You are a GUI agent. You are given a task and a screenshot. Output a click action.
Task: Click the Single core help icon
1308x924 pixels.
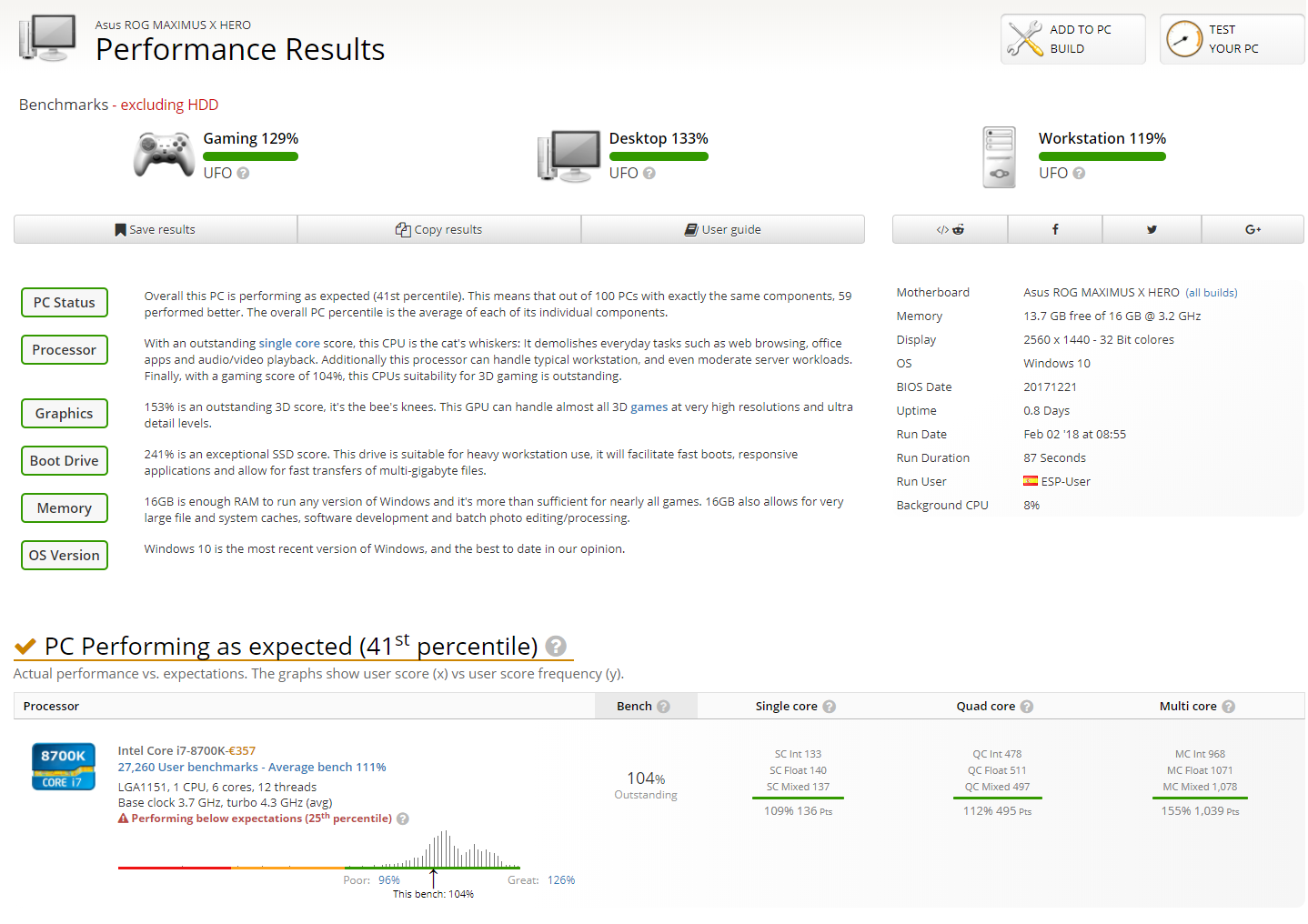829,707
